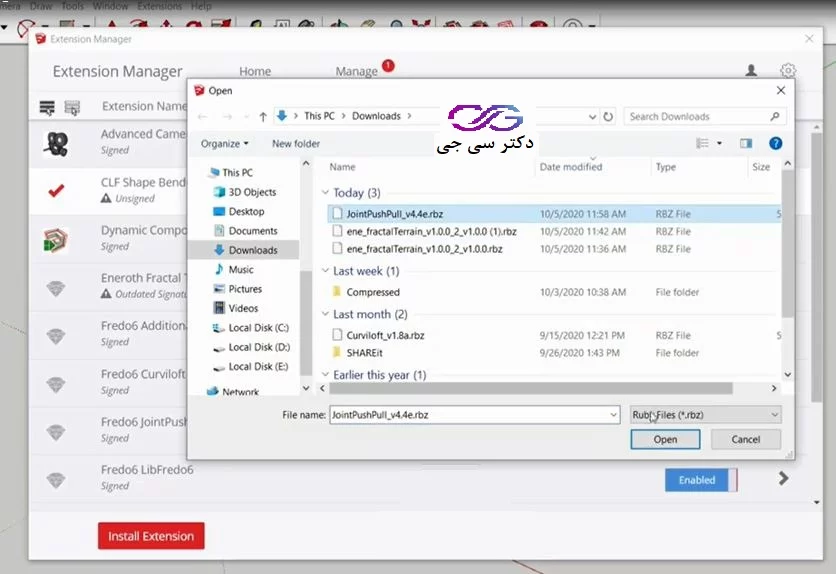Click the diamond icon beside Eneroth Fractal
The height and width of the screenshot is (574, 836).
[55, 288]
